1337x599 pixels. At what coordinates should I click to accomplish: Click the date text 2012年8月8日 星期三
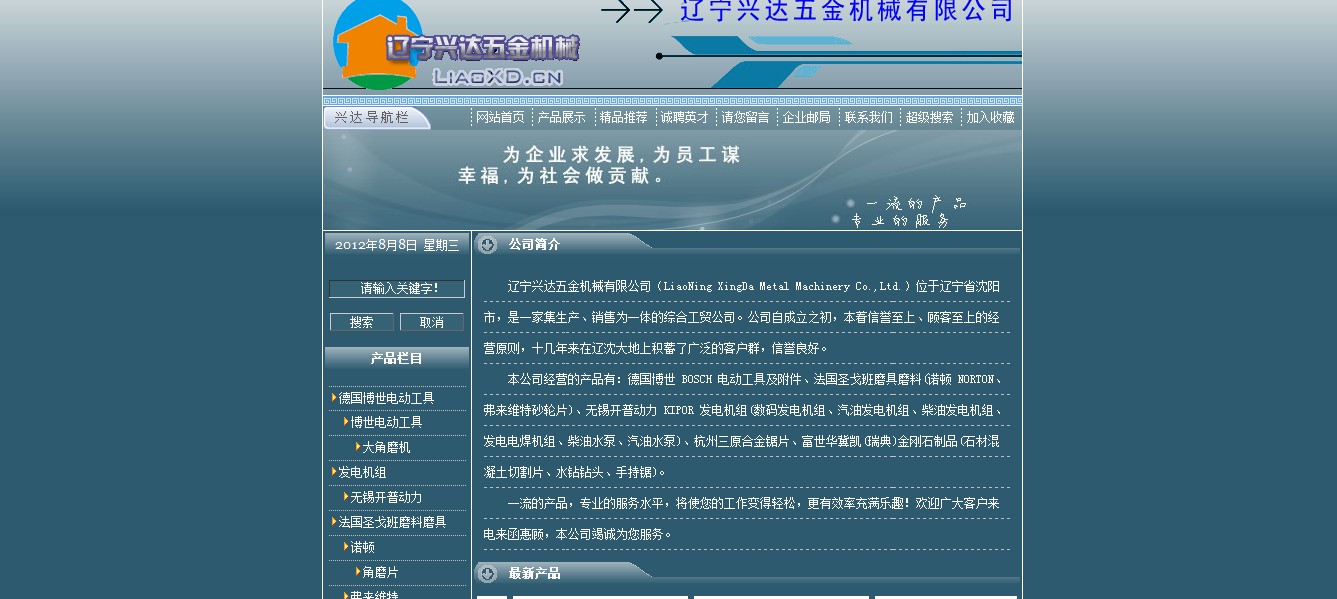[x=397, y=245]
